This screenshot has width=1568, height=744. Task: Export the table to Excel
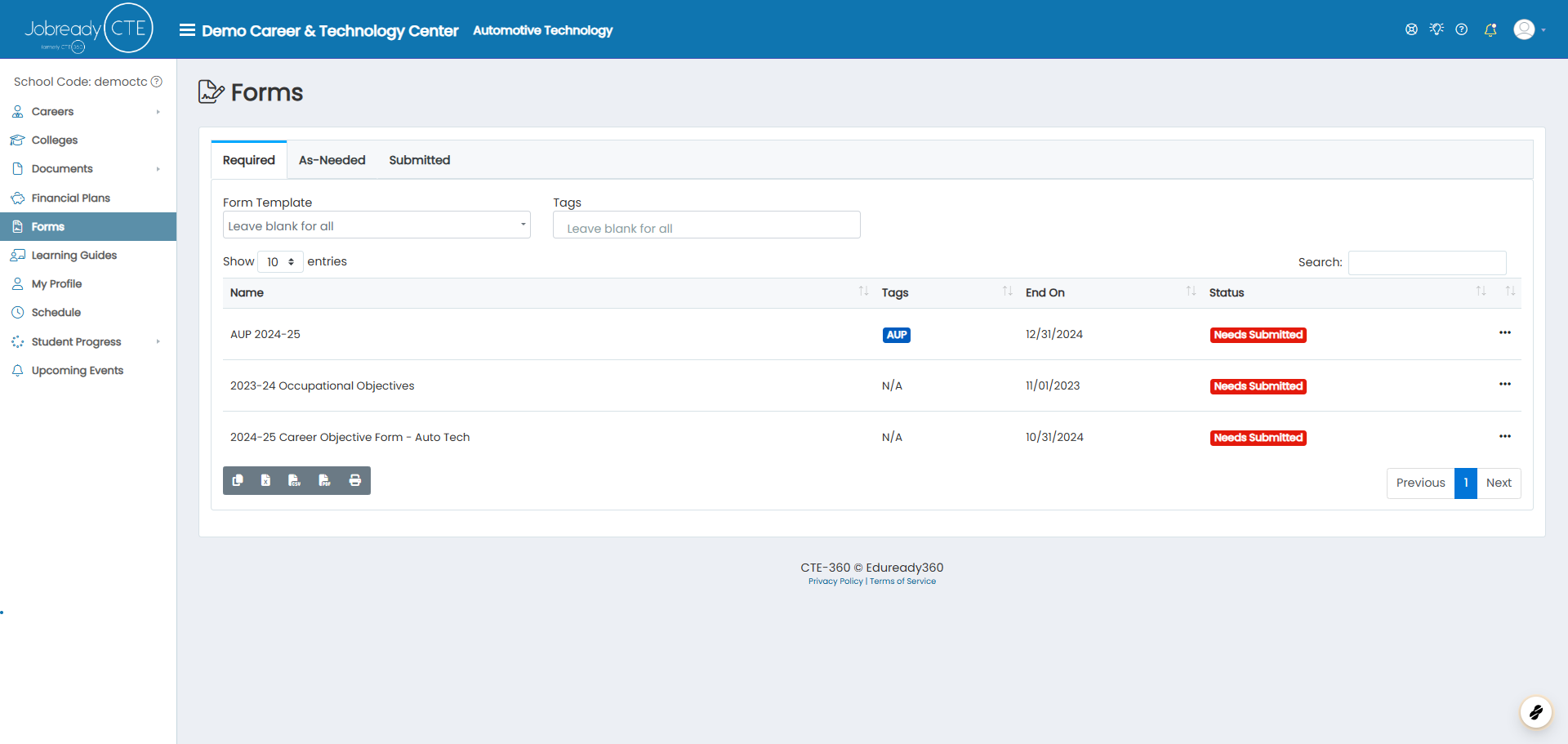(x=266, y=480)
